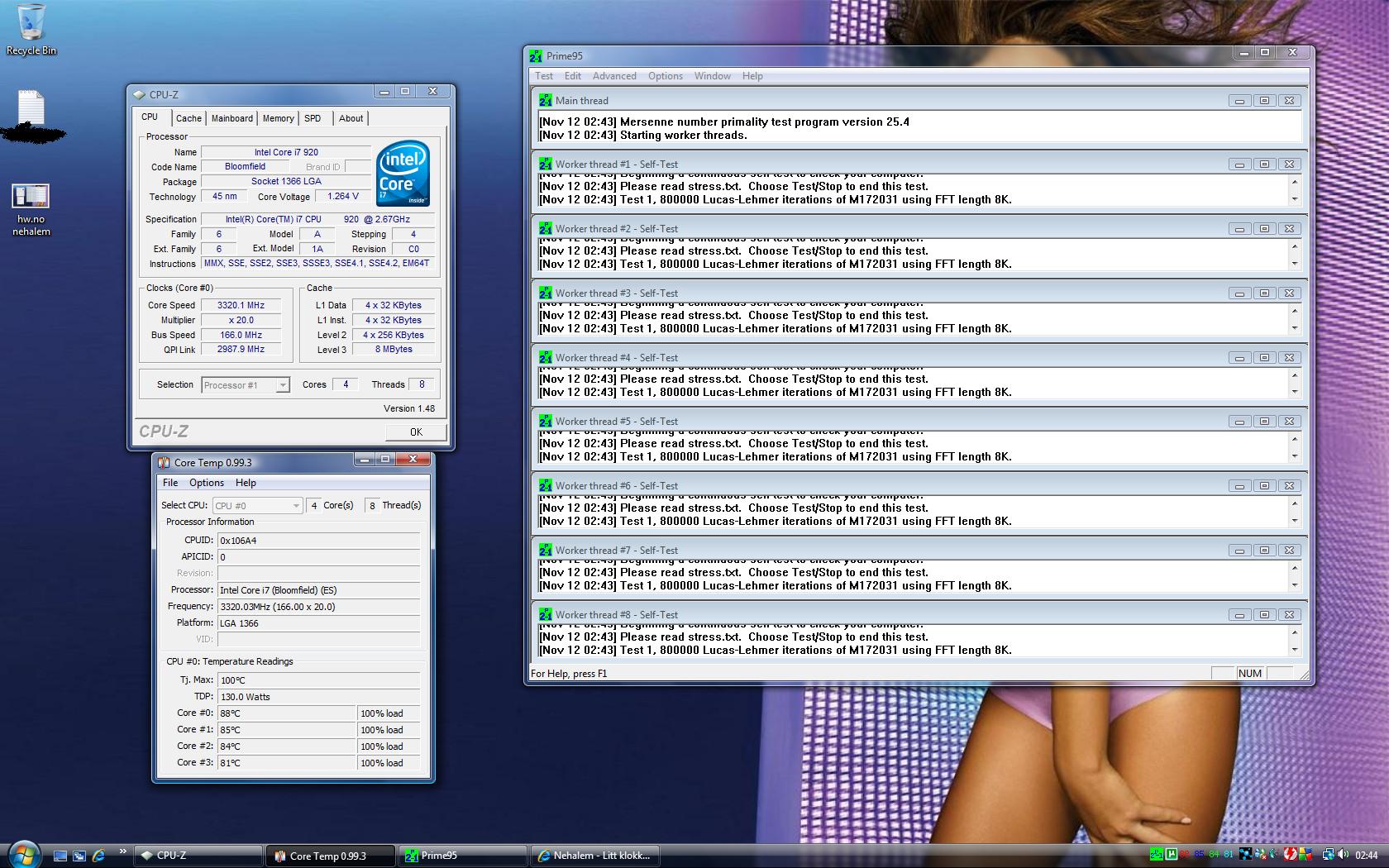Click NUM indicator in Prime95 status bar

pyautogui.click(x=1250, y=674)
